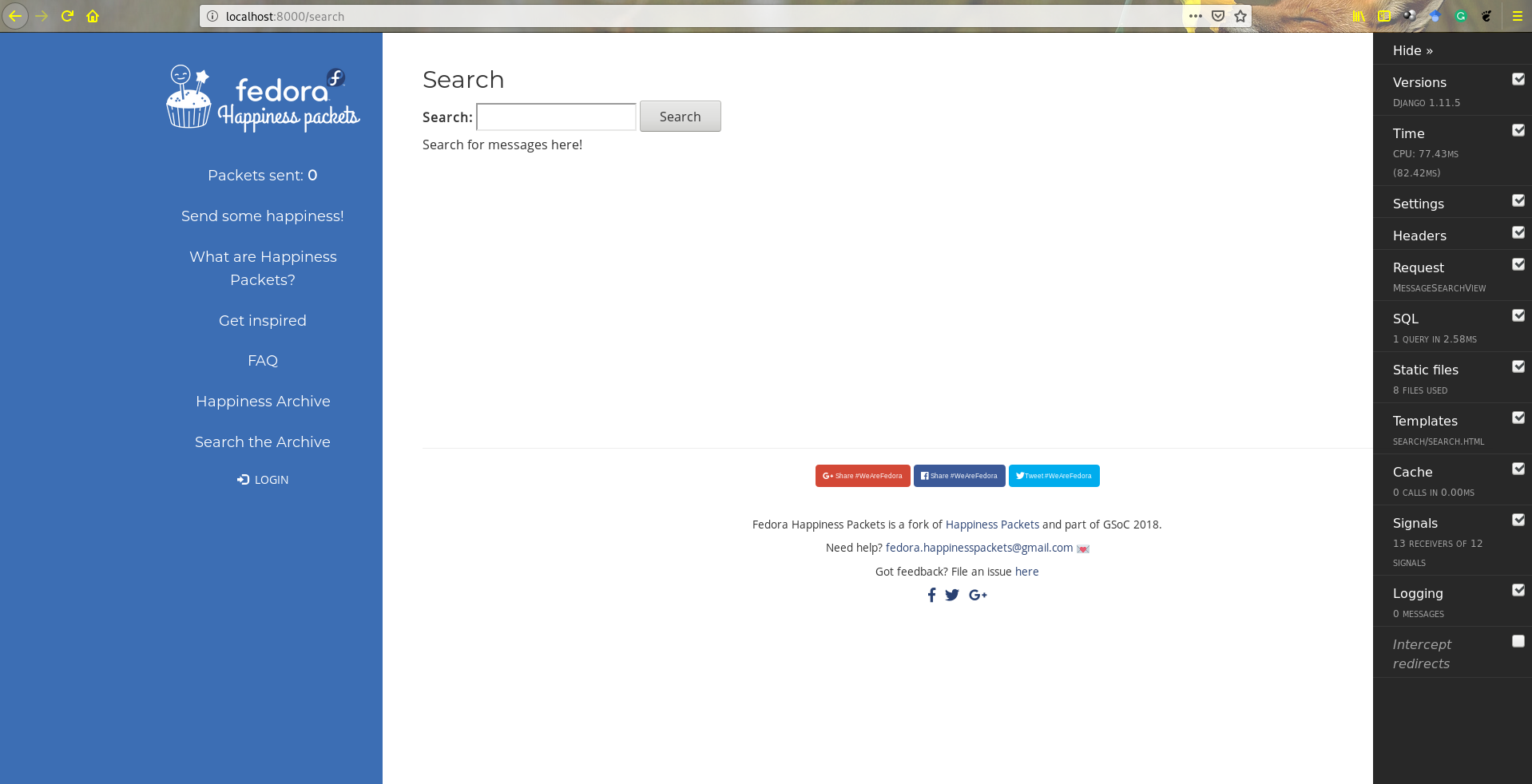Image resolution: width=1532 pixels, height=784 pixels.
Task: Uncheck the Time panel checkbox
Action: (1518, 130)
